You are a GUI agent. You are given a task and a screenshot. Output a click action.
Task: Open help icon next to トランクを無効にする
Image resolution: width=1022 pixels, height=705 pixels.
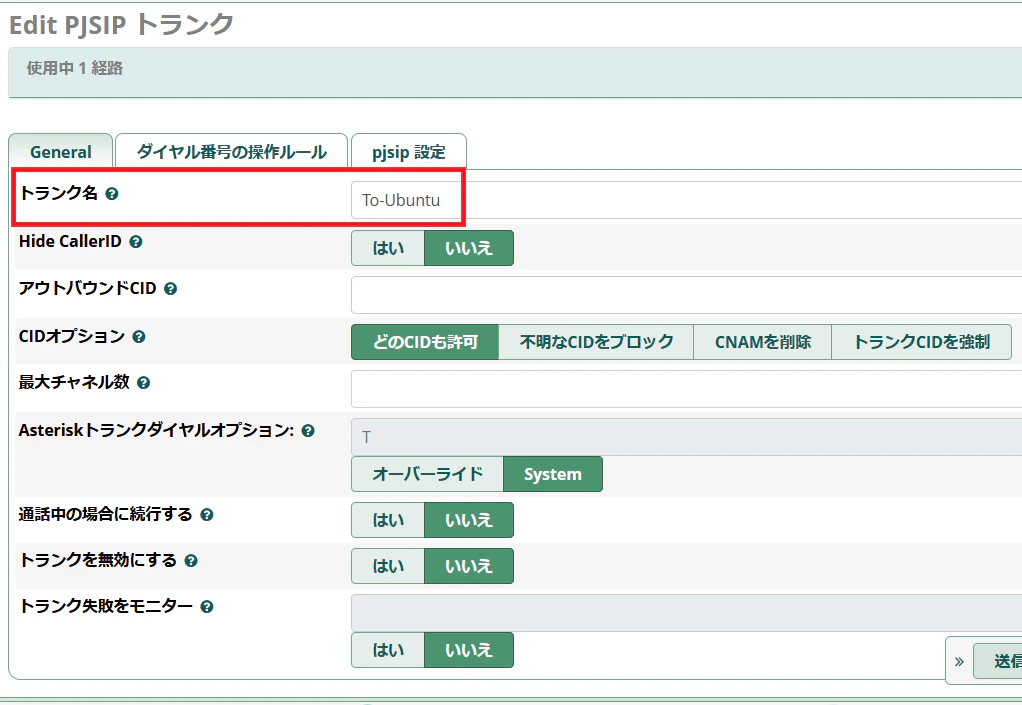191,560
